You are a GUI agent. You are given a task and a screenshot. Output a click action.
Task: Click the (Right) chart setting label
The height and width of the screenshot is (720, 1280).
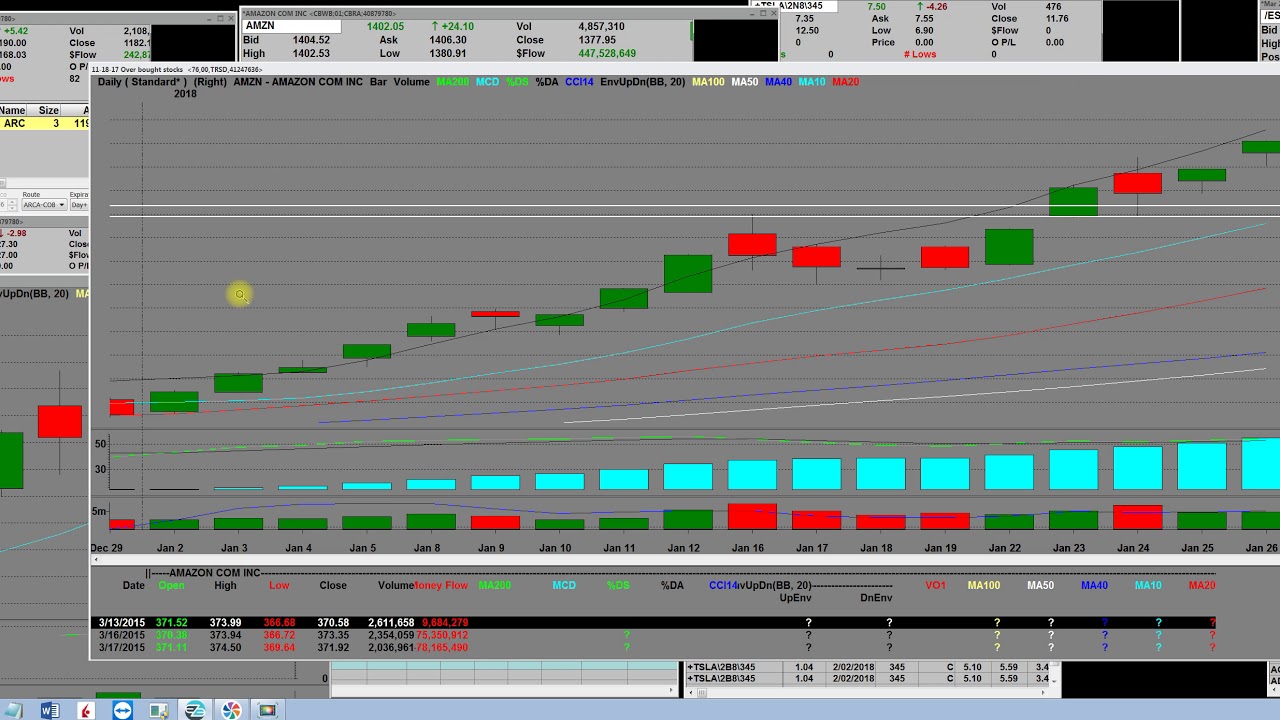click(x=210, y=82)
